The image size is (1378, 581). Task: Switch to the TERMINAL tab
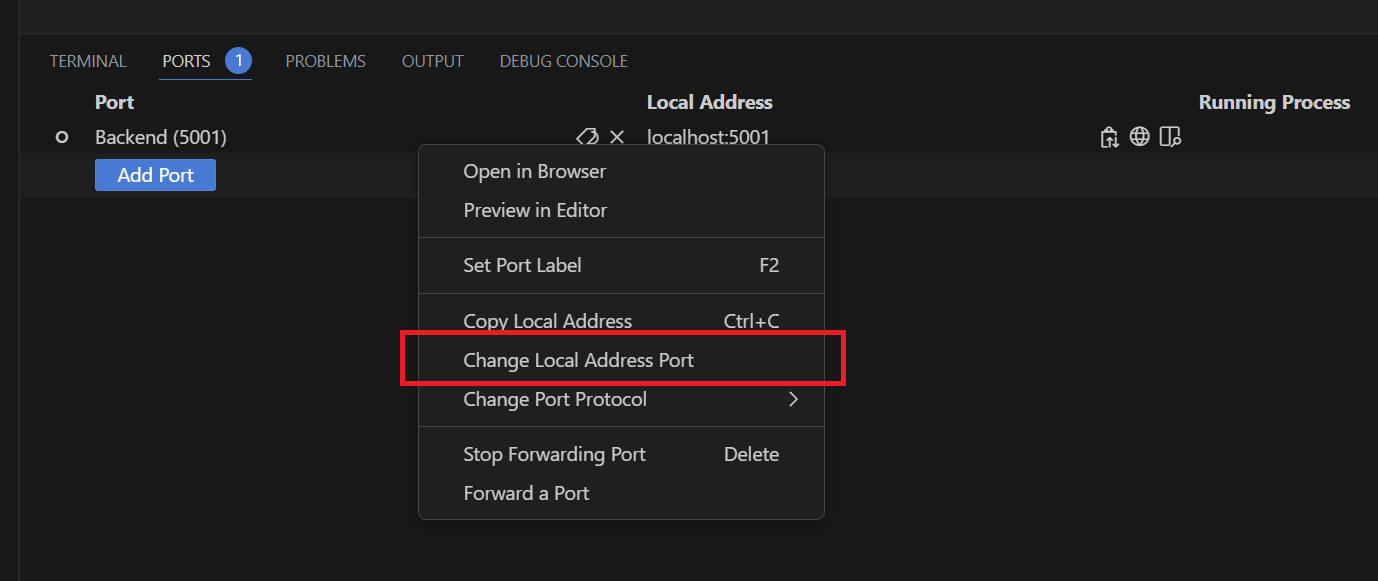click(88, 60)
